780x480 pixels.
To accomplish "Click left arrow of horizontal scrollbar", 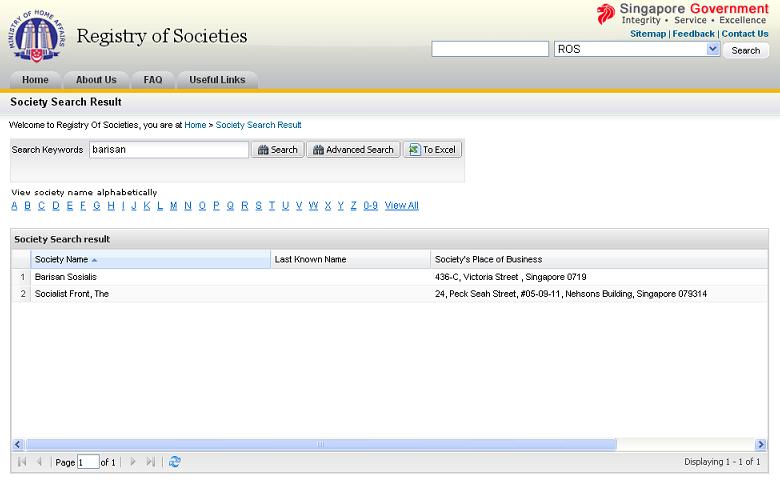I will [18, 444].
